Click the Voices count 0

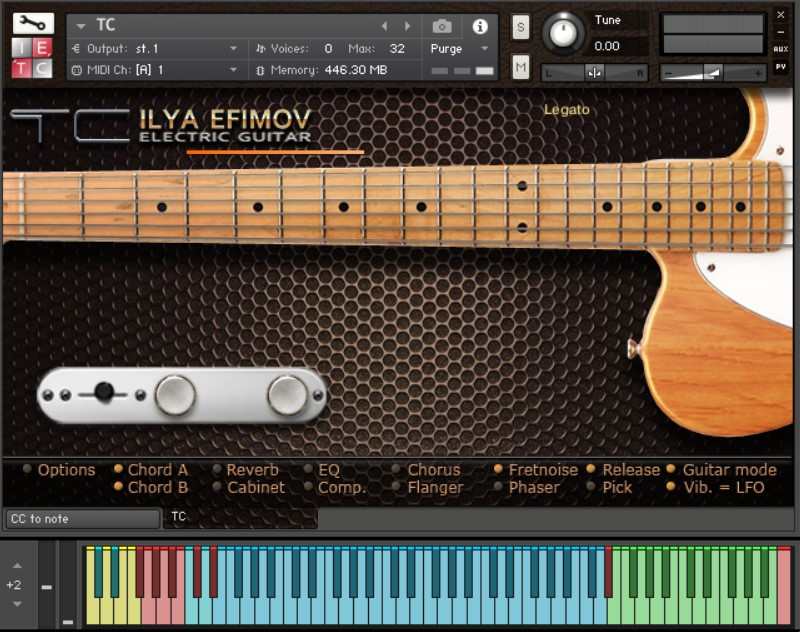coord(329,49)
